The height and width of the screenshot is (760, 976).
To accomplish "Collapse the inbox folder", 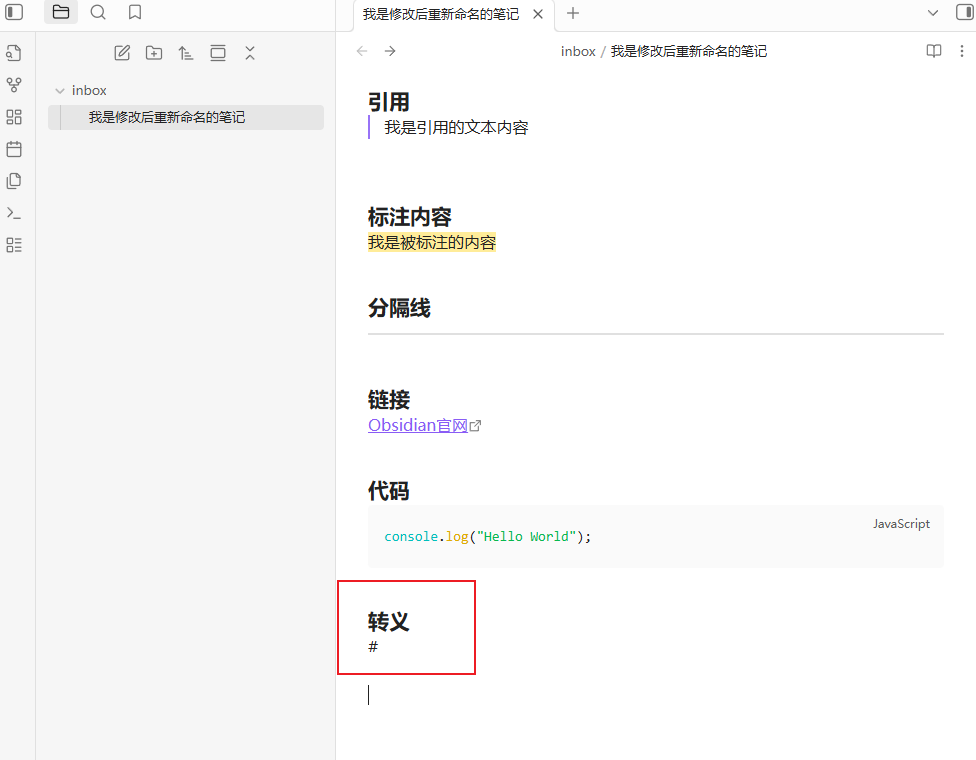I will (x=60, y=91).
